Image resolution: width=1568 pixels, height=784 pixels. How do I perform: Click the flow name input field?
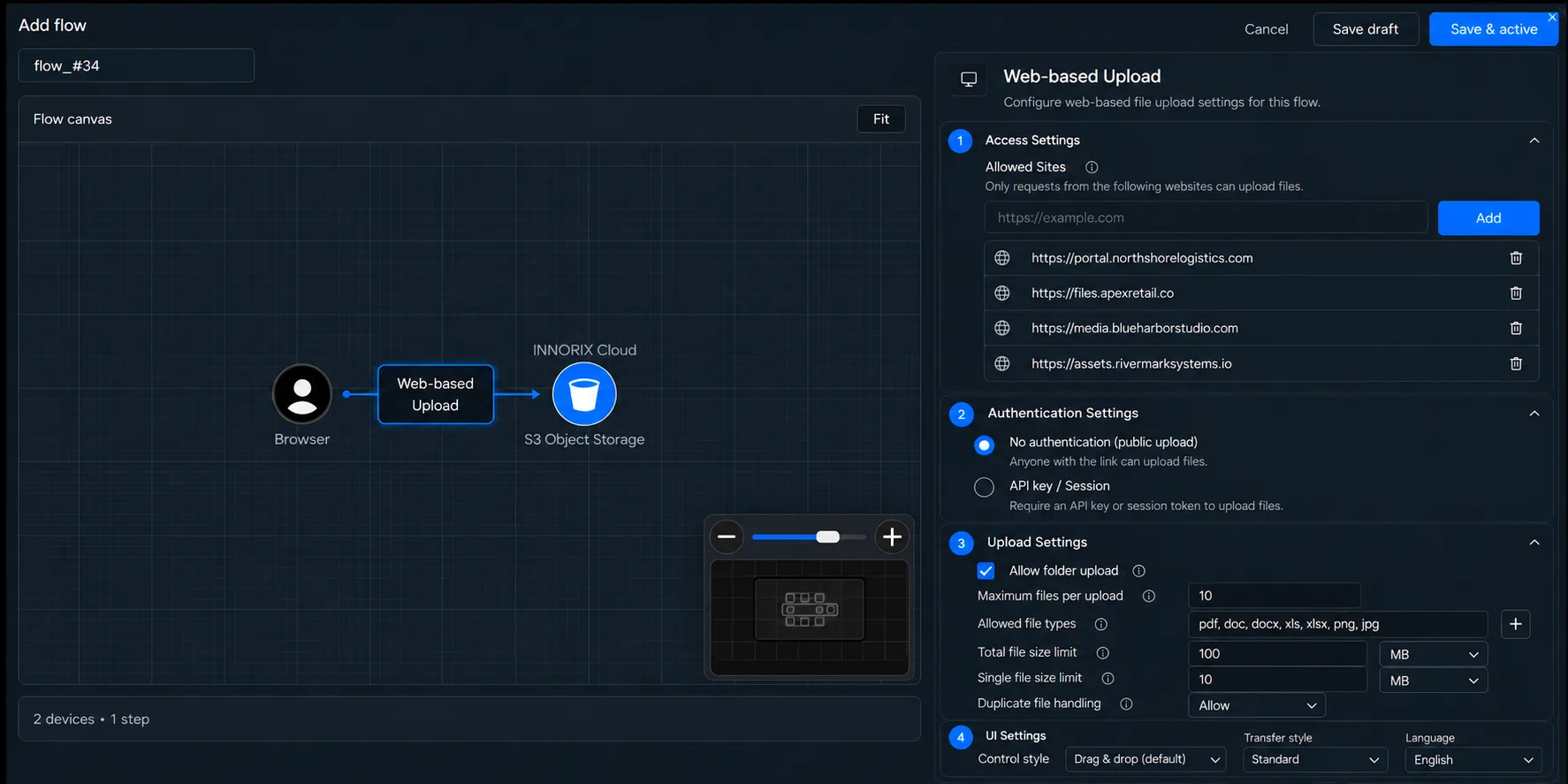pyautogui.click(x=136, y=65)
